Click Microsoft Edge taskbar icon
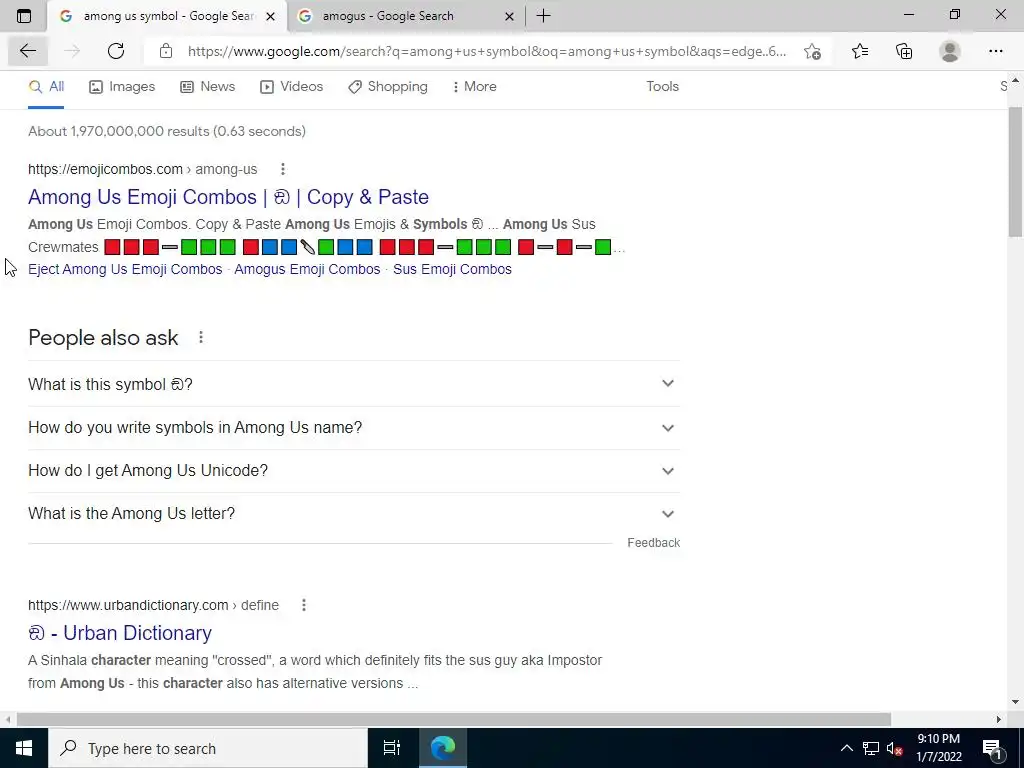 (x=443, y=748)
